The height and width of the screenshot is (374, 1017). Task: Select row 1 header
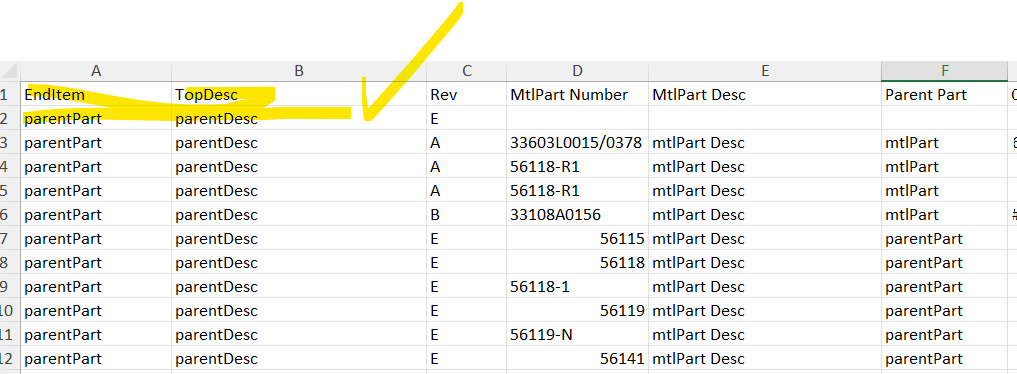[x=10, y=95]
